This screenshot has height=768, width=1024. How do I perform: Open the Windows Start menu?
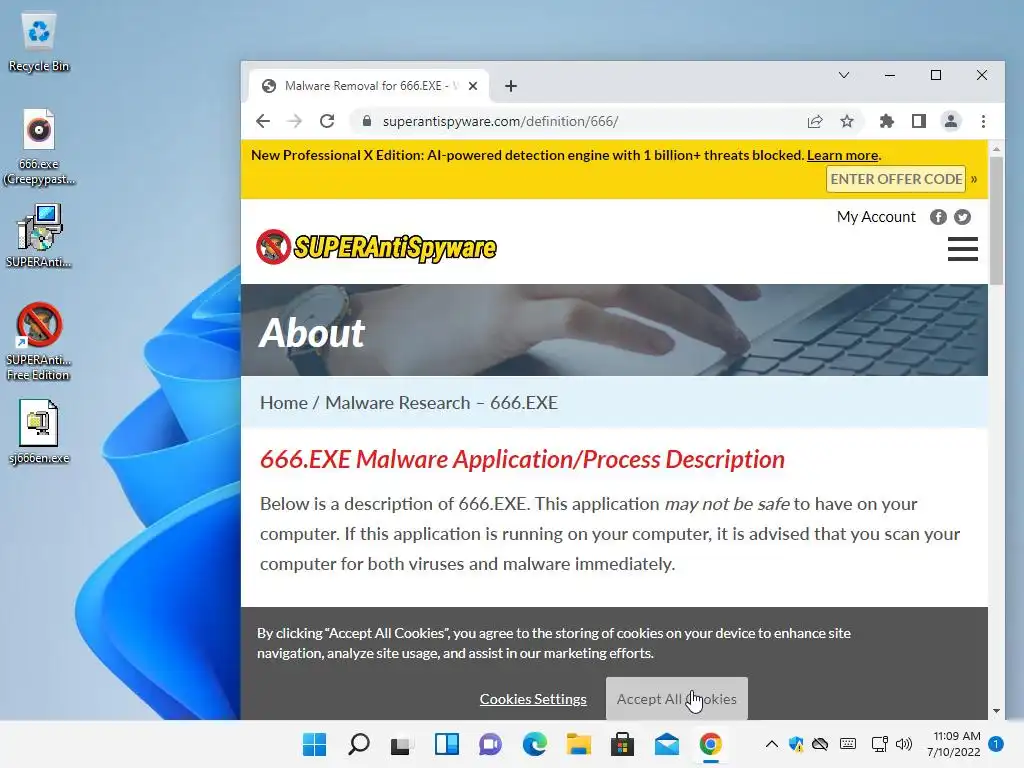[314, 744]
